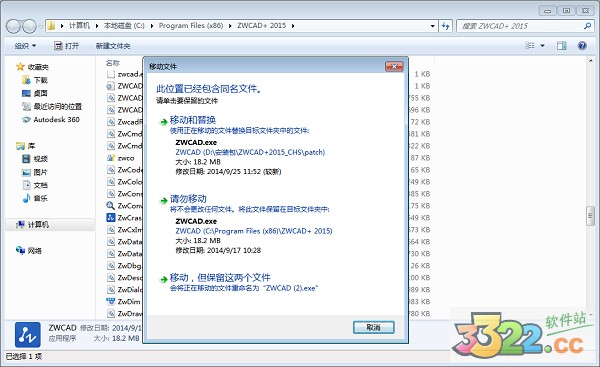This screenshot has width=600, height=367.
Task: Click ZWCAD+ 2015 breadcrumb segment
Action: [262, 26]
